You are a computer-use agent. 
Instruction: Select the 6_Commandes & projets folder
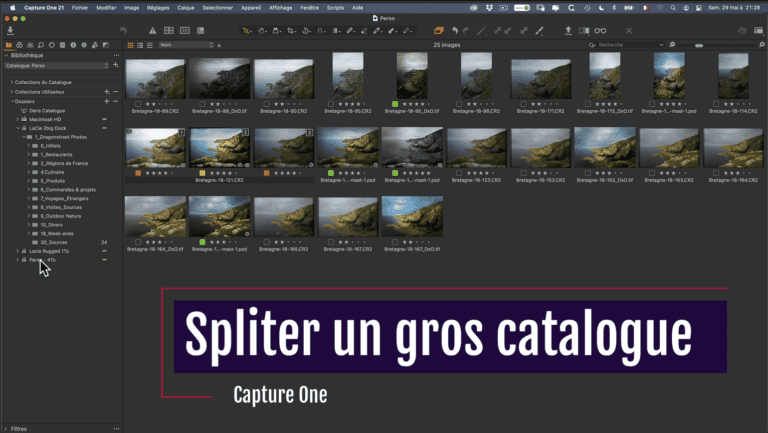pos(68,190)
